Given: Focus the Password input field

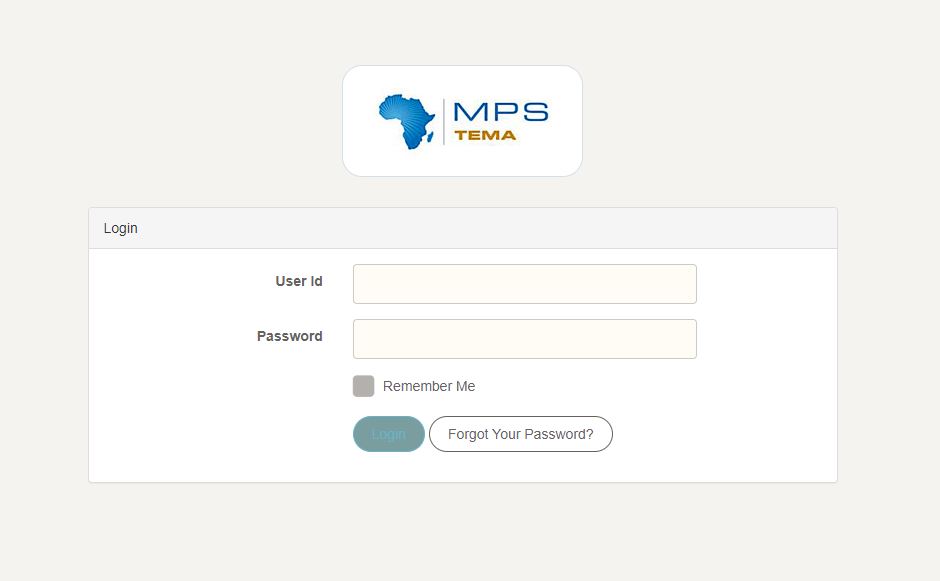Looking at the screenshot, I should pos(524,339).
